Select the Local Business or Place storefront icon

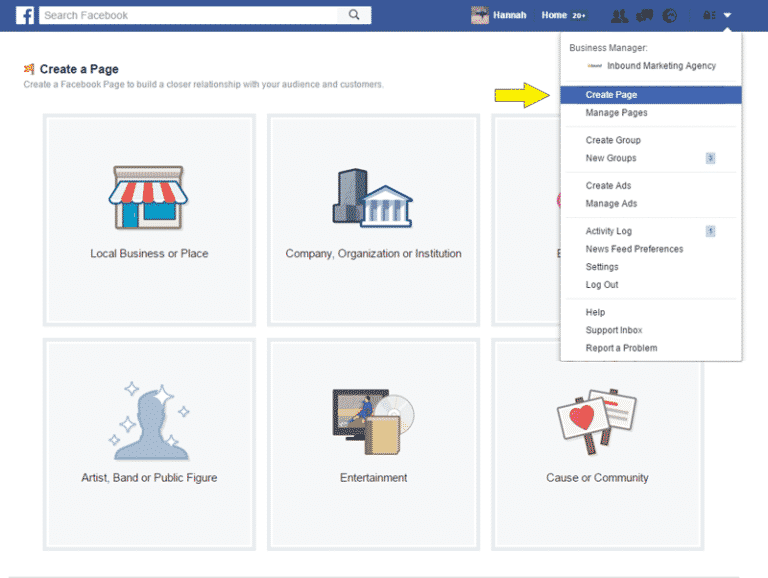(149, 197)
